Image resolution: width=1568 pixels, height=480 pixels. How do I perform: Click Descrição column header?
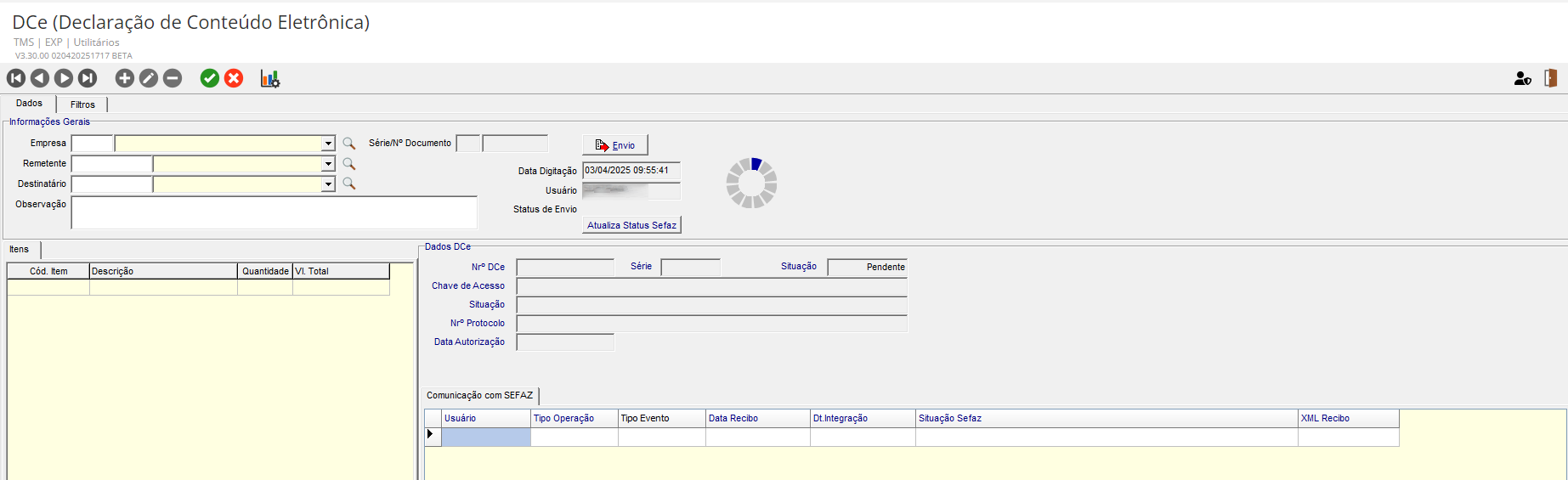[x=163, y=271]
